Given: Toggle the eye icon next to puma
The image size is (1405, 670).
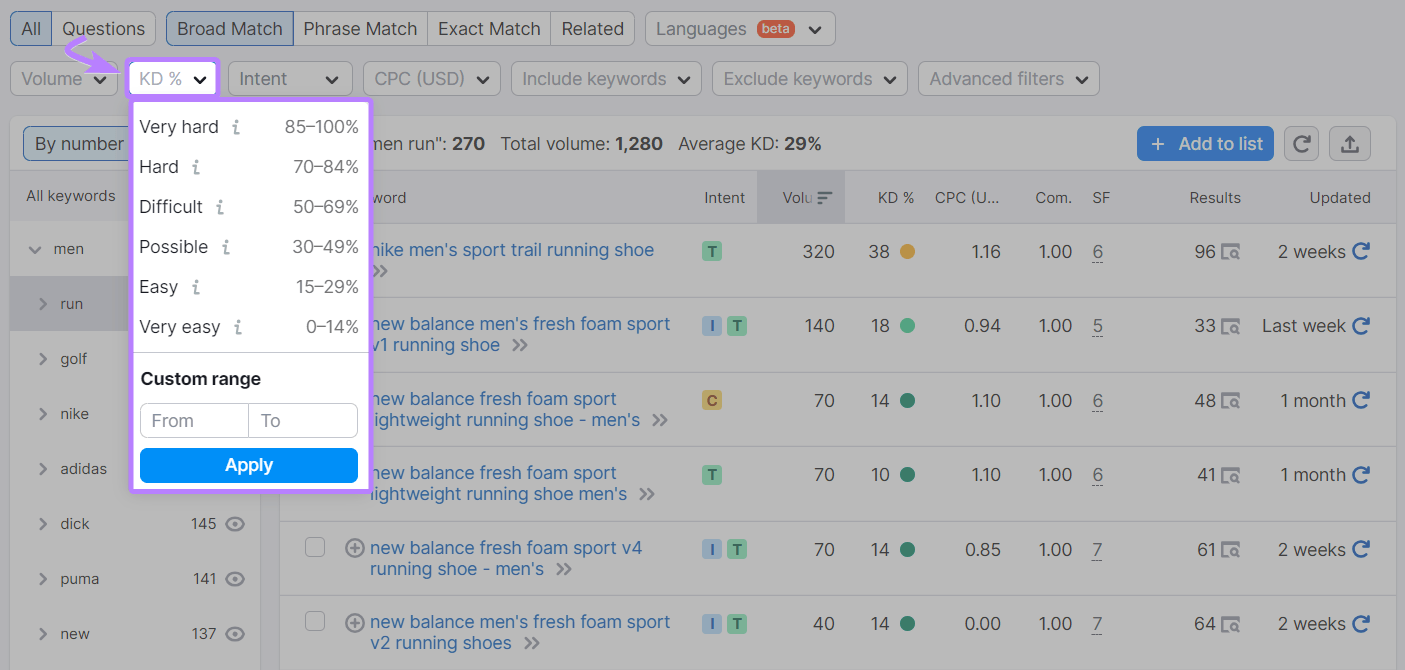Looking at the screenshot, I should pyautogui.click(x=234, y=579).
